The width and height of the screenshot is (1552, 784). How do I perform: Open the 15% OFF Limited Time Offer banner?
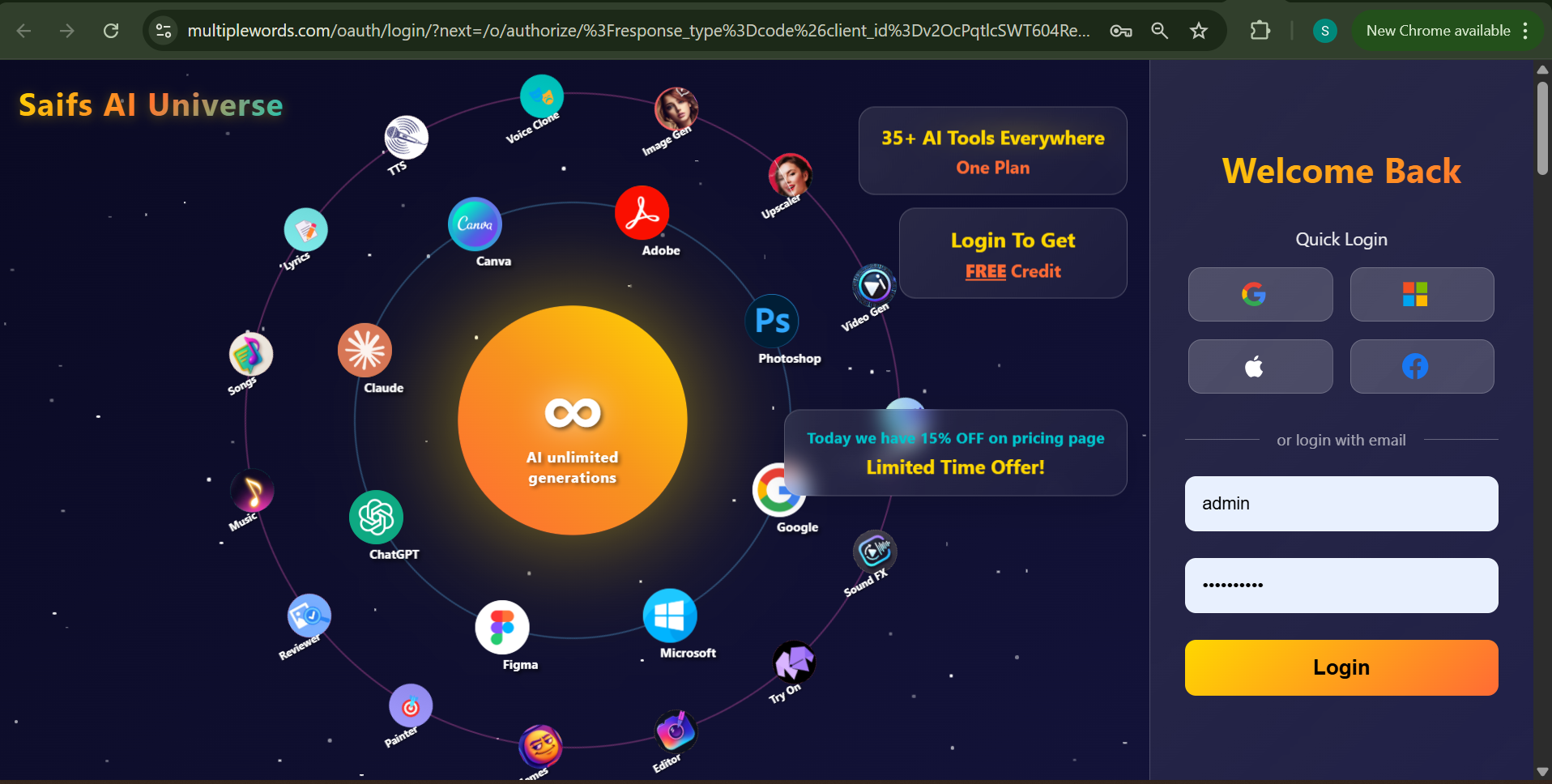[x=955, y=453]
